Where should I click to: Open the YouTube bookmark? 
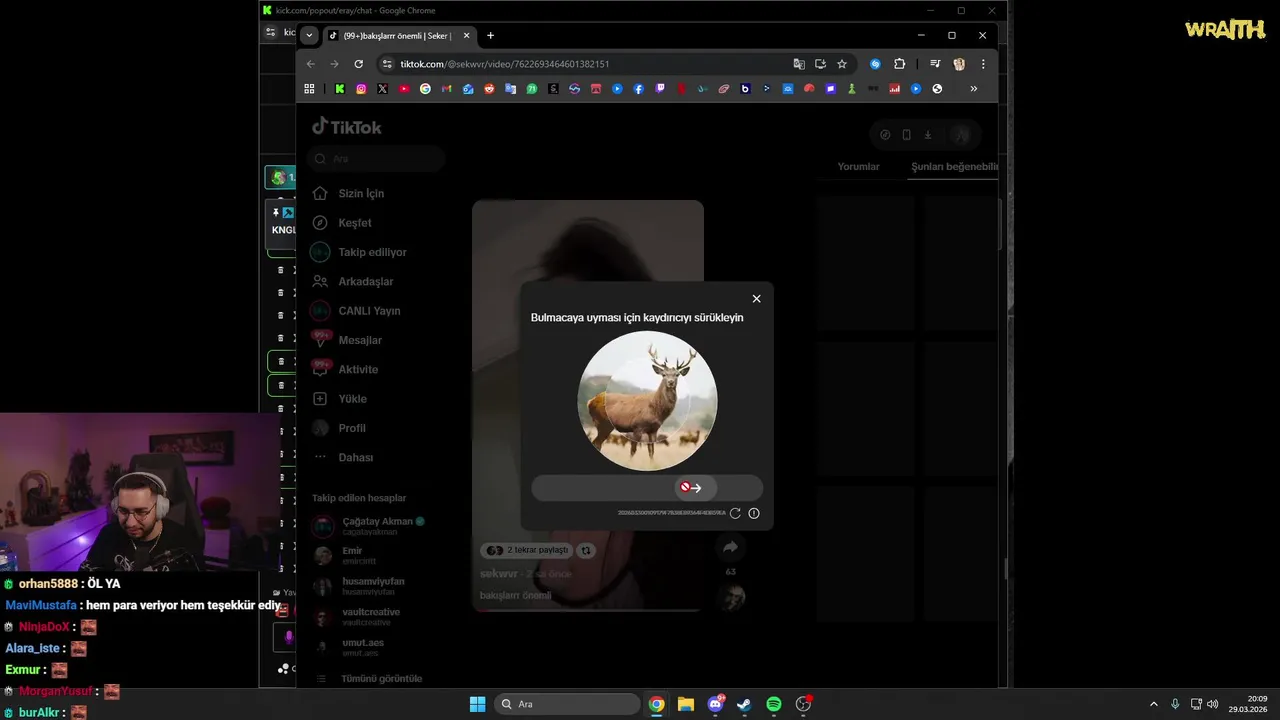pos(404,89)
